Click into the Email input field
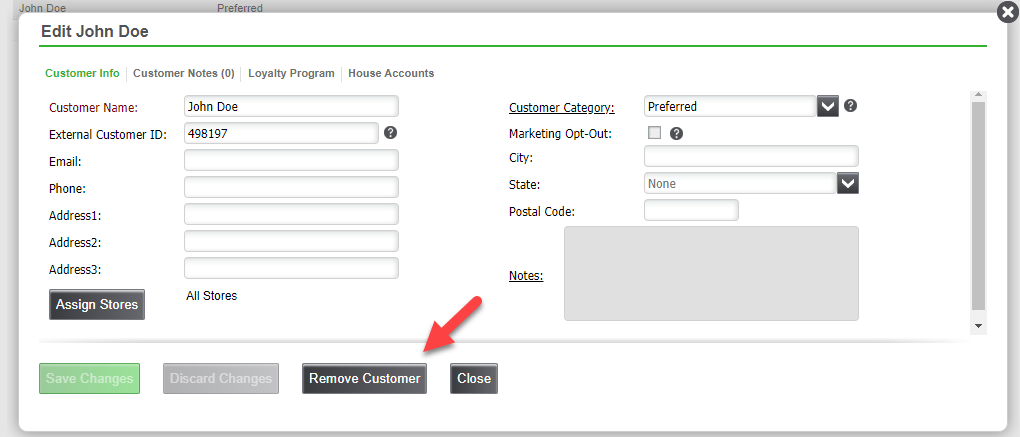Screen dimensions: 1020x437 291,160
